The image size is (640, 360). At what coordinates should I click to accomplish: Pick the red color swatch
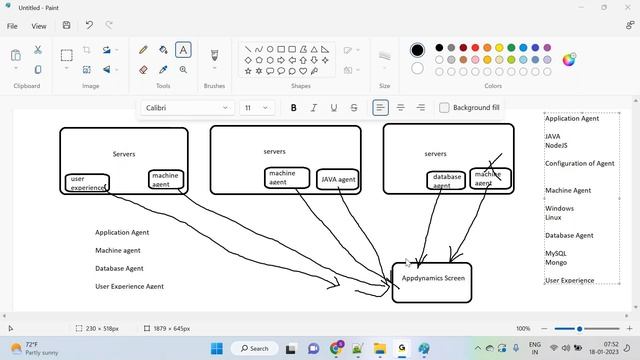[475, 48]
